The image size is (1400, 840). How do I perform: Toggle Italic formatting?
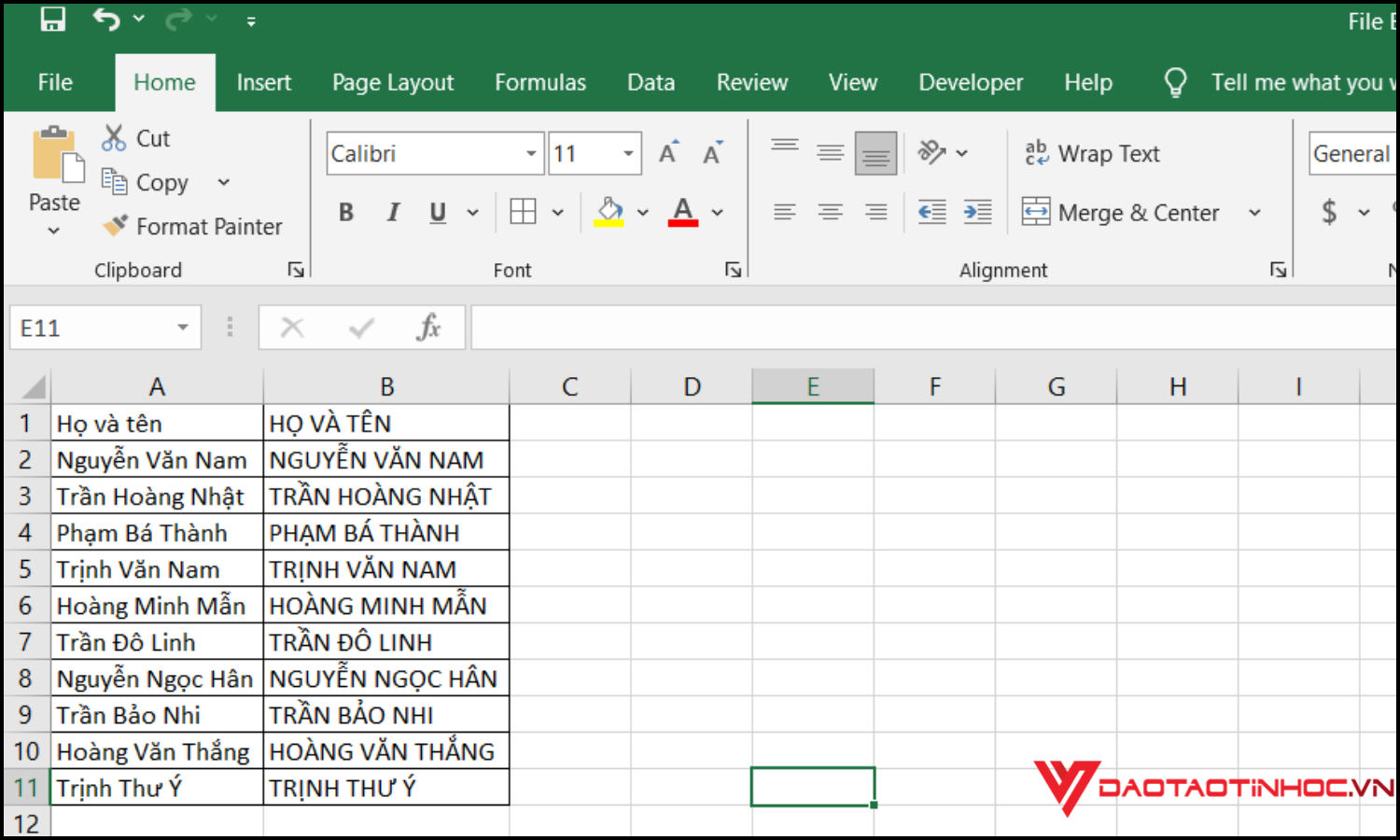(393, 213)
